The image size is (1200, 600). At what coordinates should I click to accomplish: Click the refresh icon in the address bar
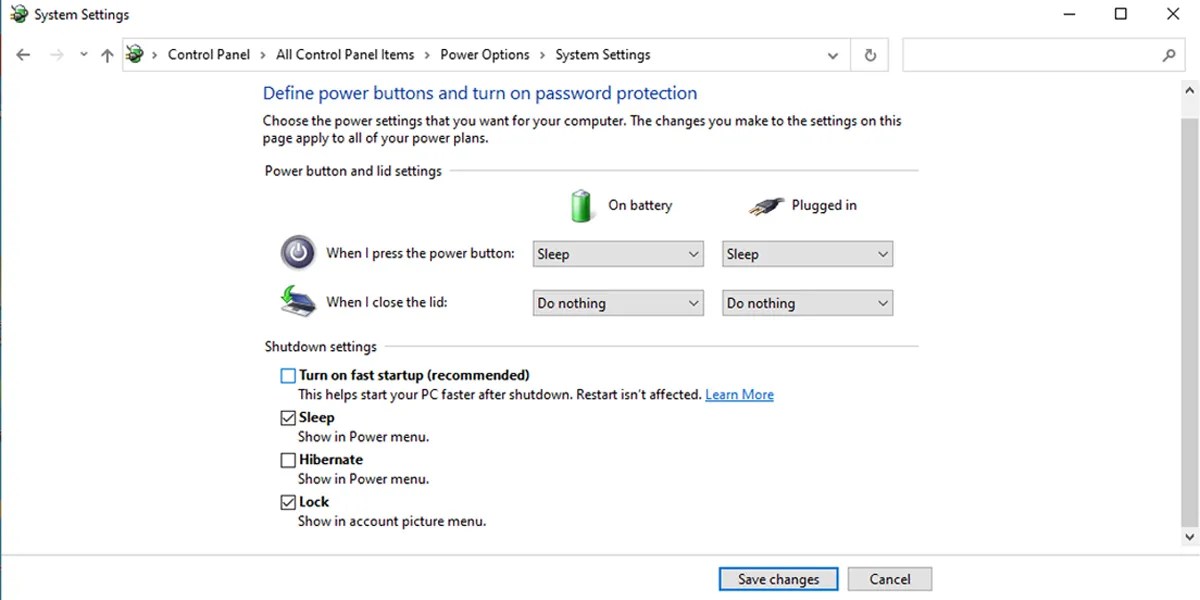(869, 55)
